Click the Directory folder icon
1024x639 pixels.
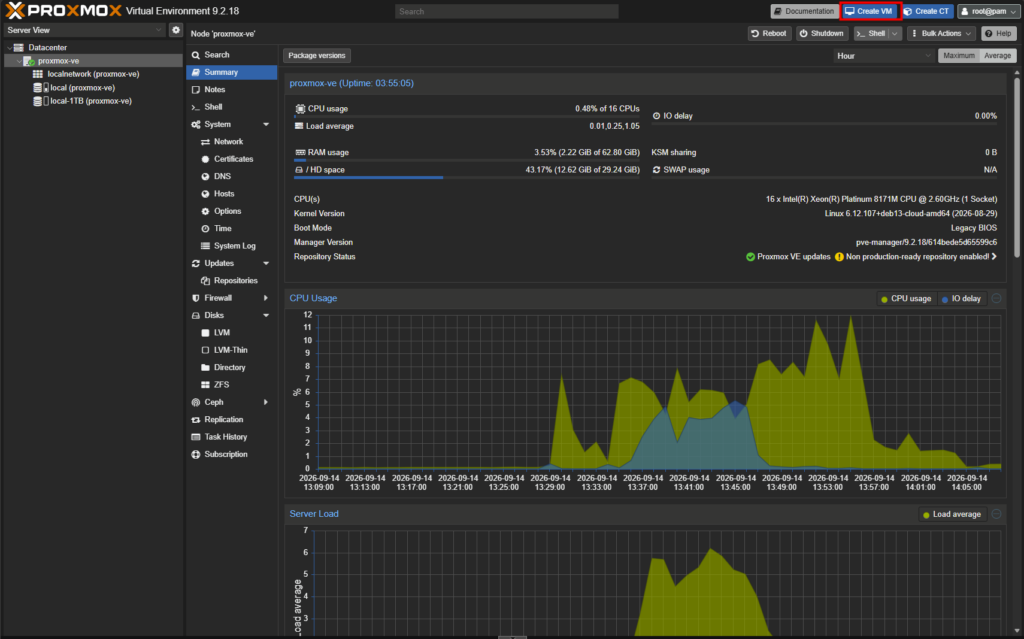(206, 368)
